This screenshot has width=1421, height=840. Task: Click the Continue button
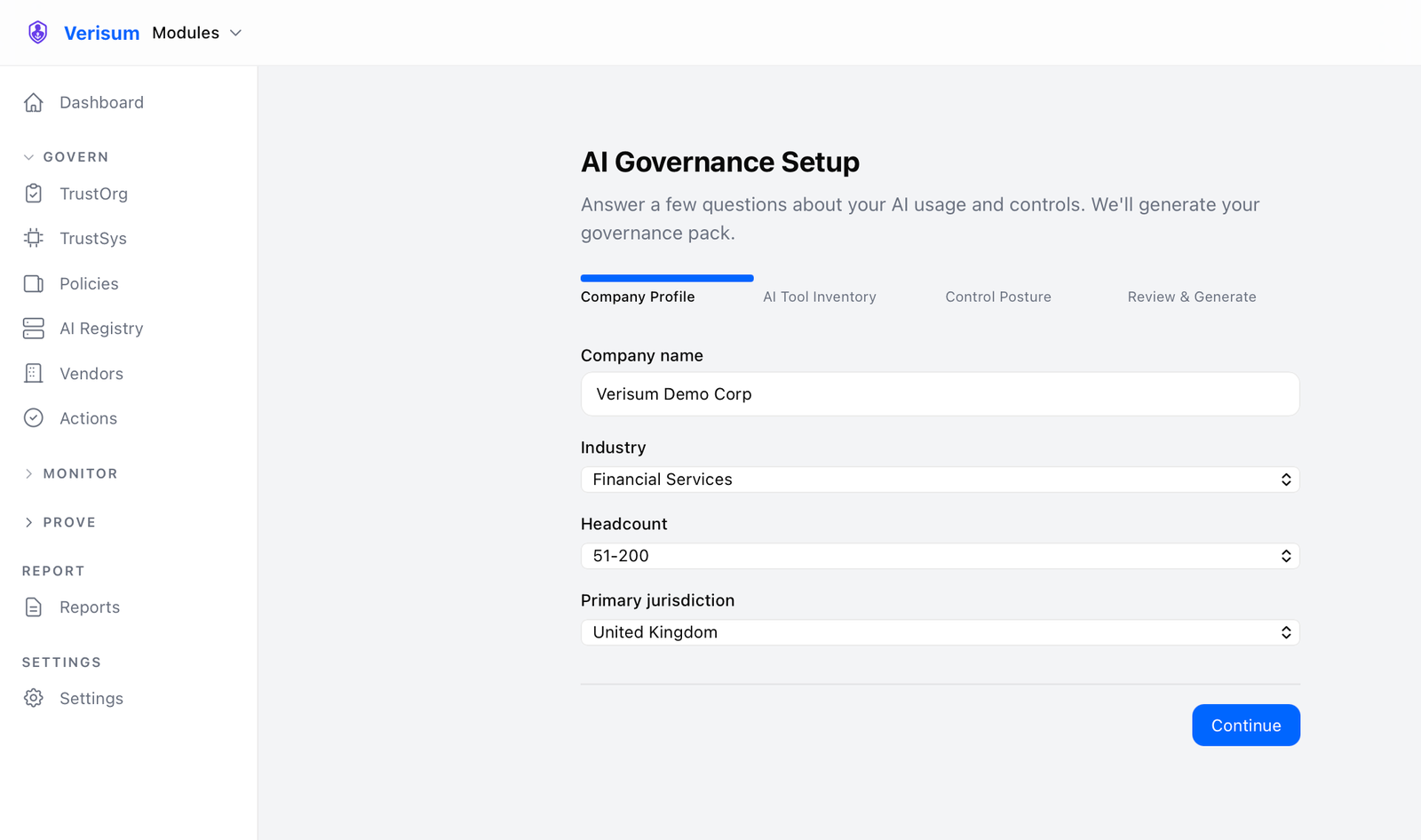coord(1245,725)
